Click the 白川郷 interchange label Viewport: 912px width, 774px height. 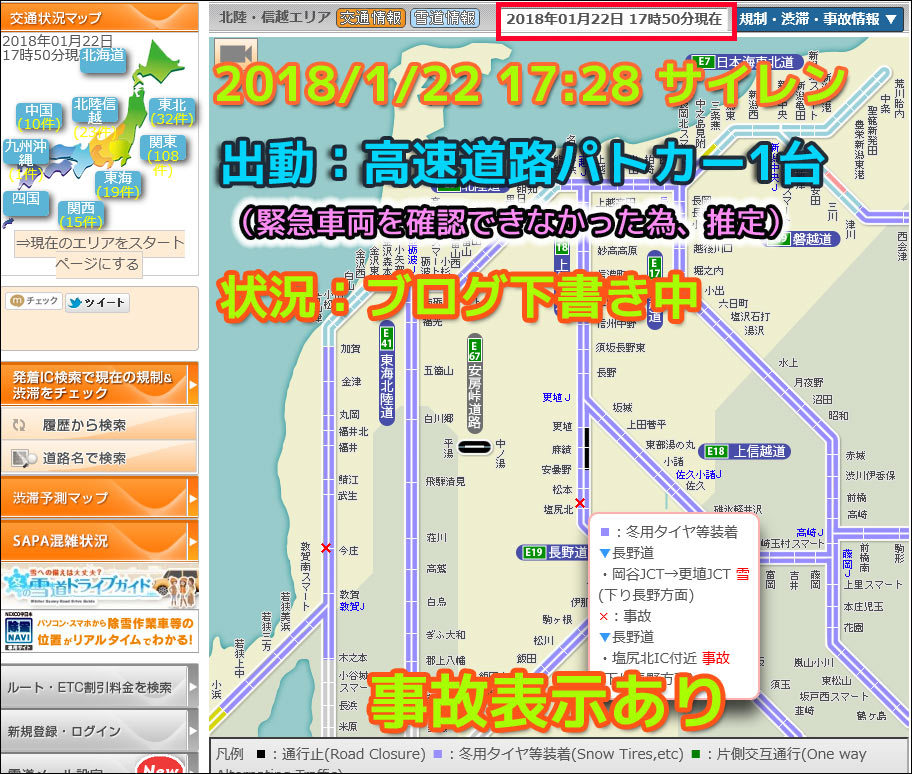point(439,418)
